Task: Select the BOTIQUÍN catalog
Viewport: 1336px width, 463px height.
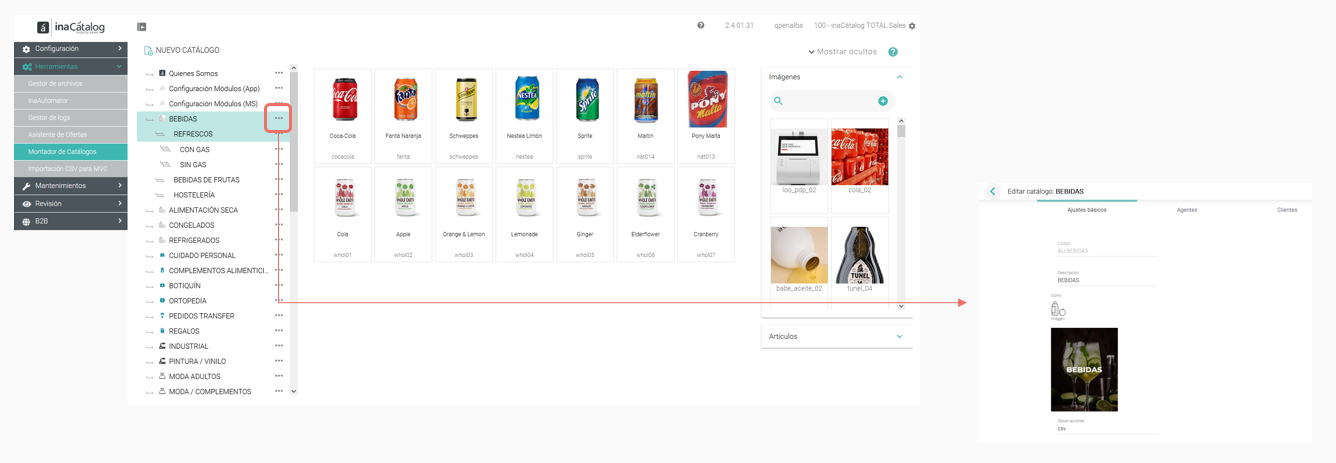Action: (186, 286)
